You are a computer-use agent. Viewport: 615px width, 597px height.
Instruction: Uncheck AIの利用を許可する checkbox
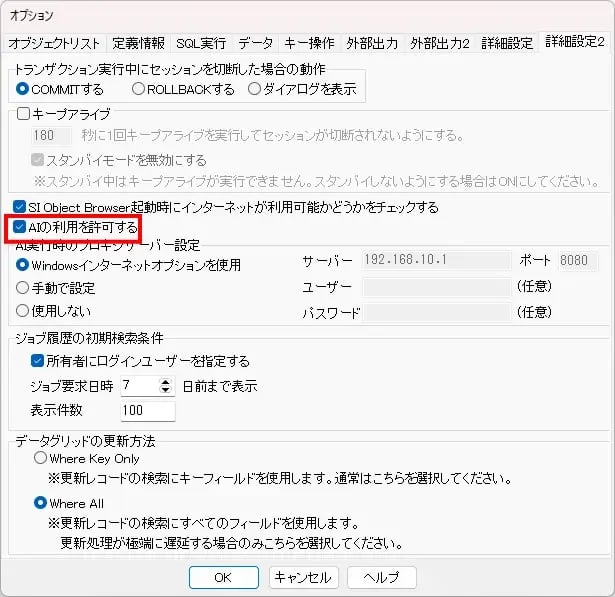(20, 228)
